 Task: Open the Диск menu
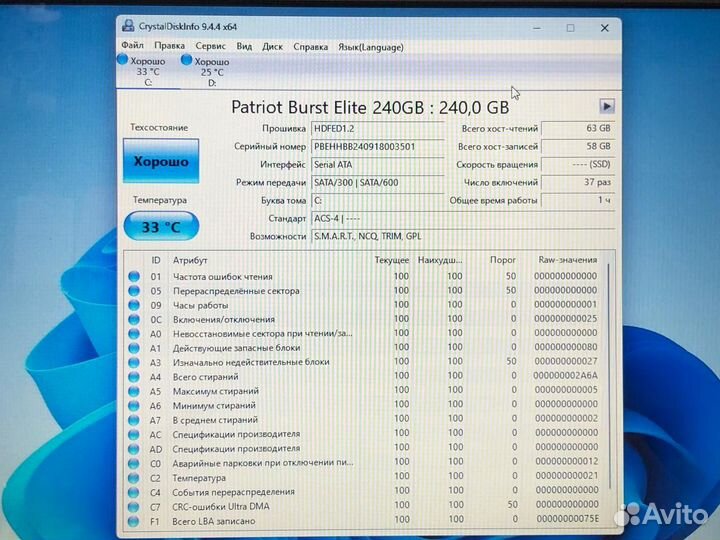[272, 47]
